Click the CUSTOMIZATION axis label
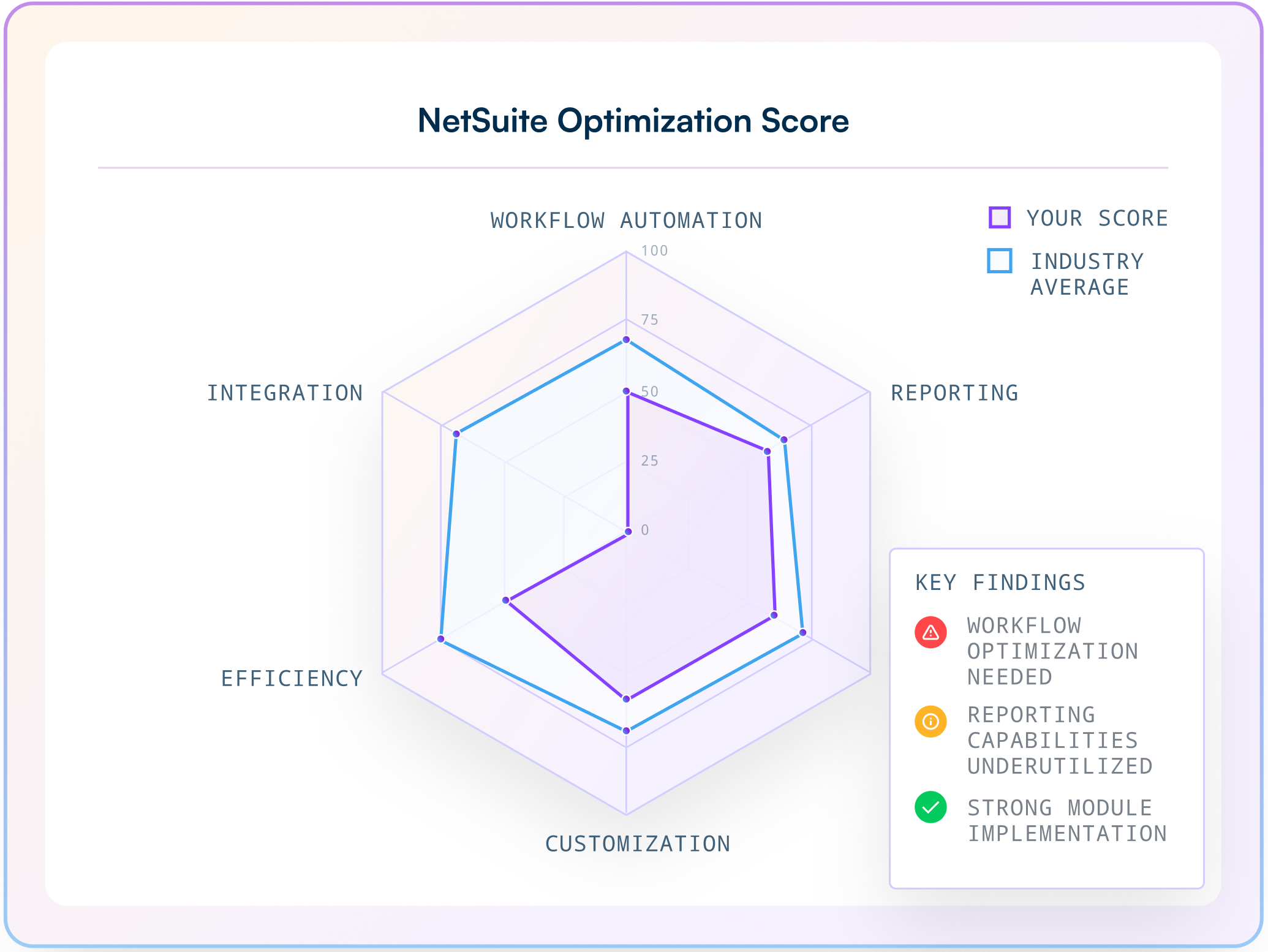The image size is (1268, 952). [x=638, y=844]
